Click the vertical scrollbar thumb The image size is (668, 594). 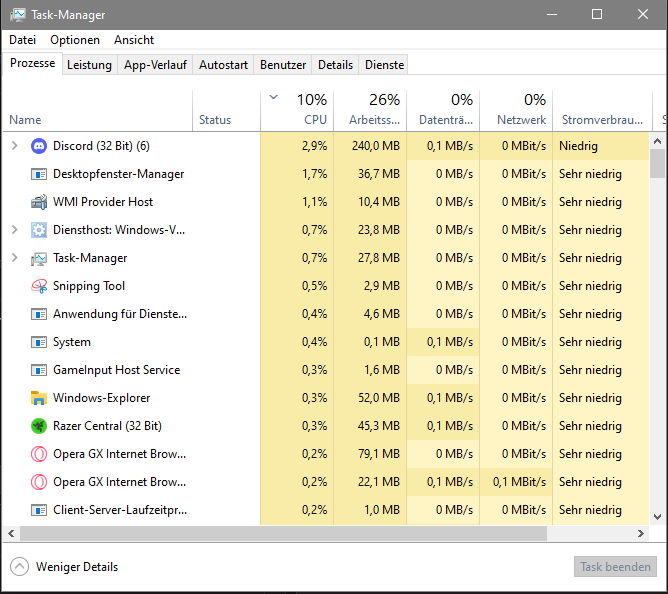(x=657, y=163)
